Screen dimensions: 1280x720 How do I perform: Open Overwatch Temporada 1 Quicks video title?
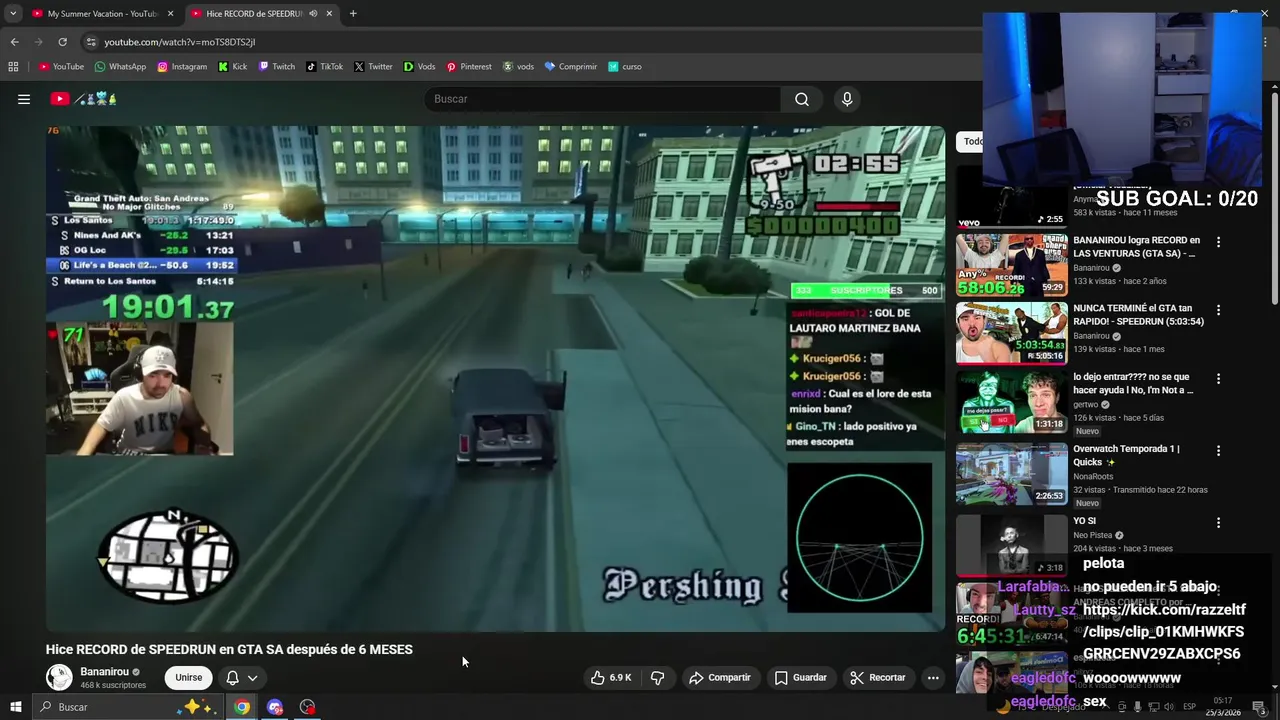click(x=1126, y=455)
